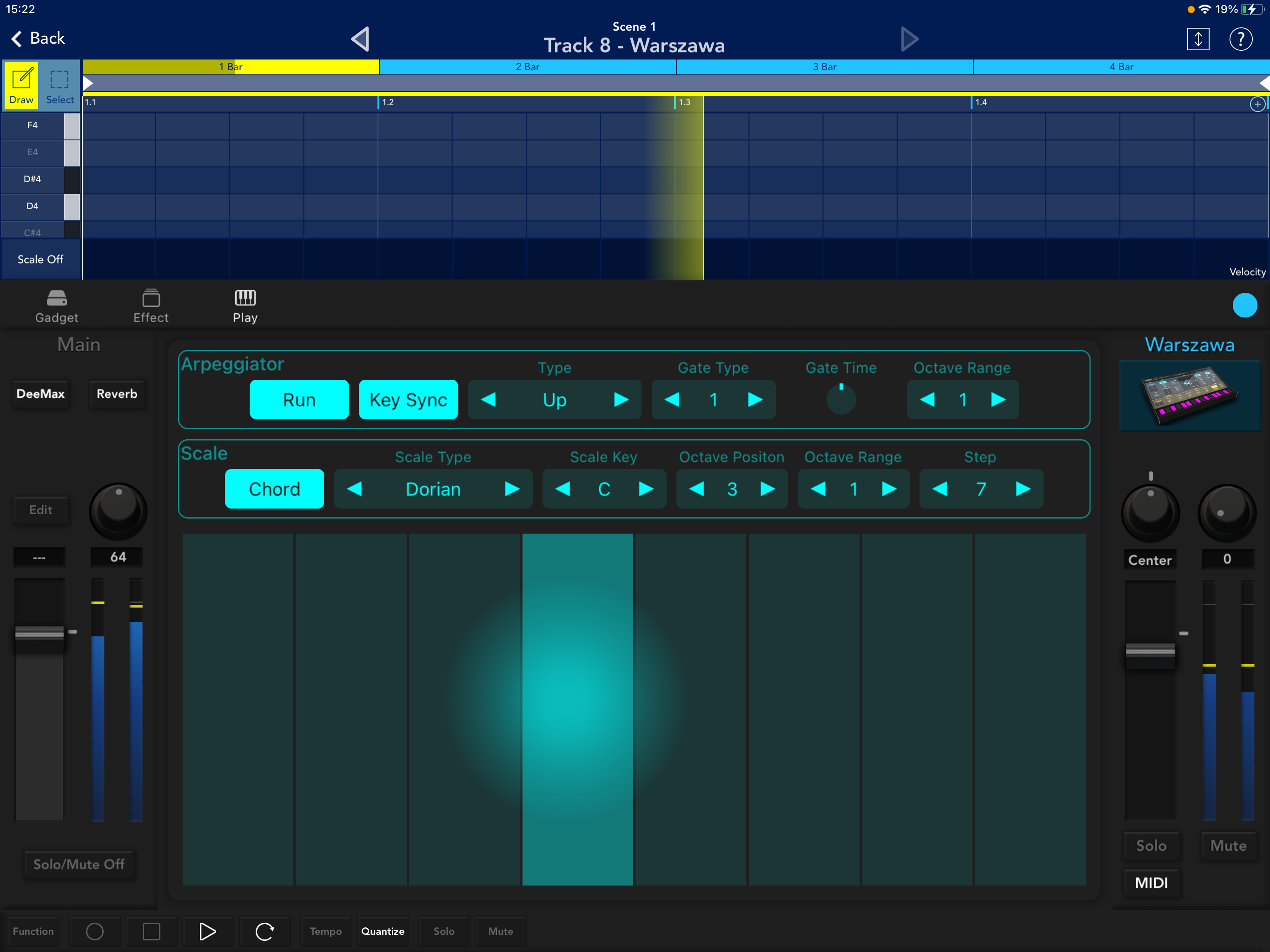Image resolution: width=1270 pixels, height=952 pixels.
Task: Click the Main reverb knob
Action: pos(118,511)
